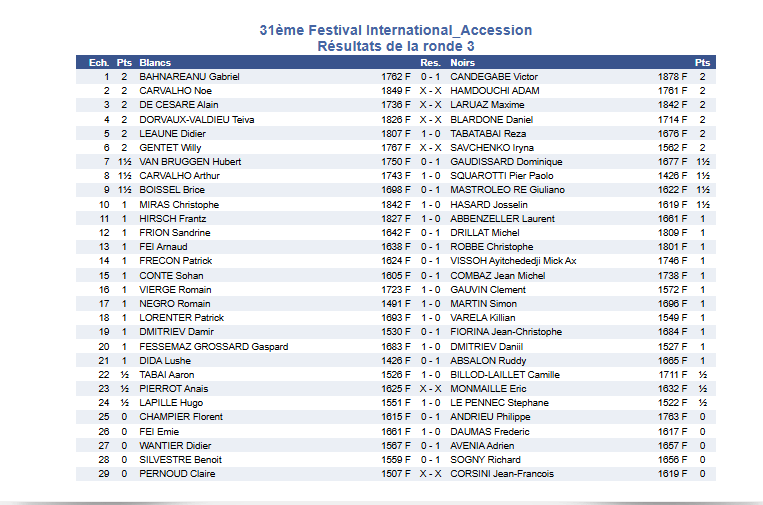The width and height of the screenshot is (763, 505).
Task: Click the Ech. column header
Action: tap(98, 62)
